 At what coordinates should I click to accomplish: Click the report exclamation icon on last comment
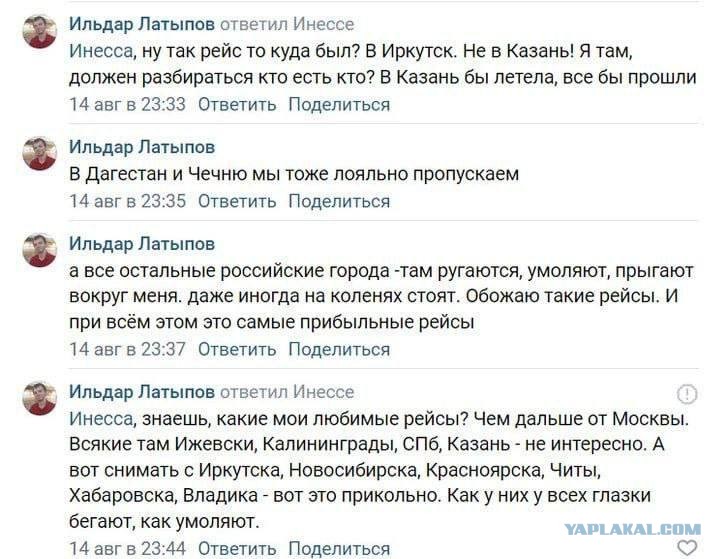(x=687, y=394)
